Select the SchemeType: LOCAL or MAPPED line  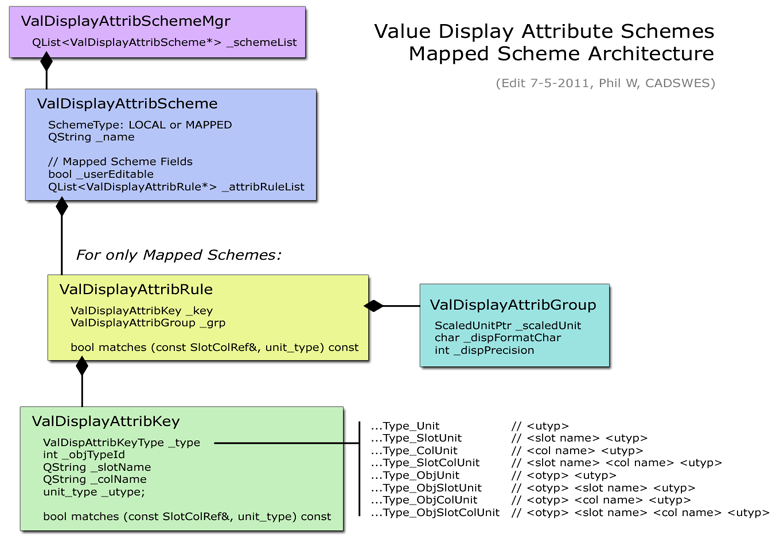coord(140,124)
